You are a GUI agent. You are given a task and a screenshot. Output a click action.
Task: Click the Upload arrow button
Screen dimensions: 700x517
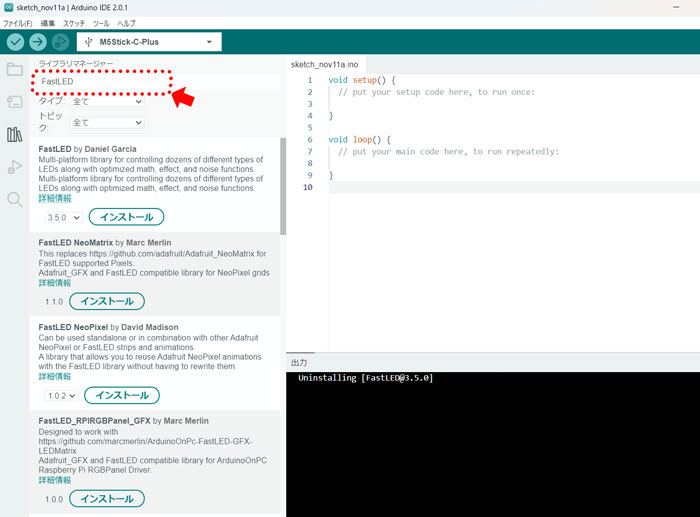[x=38, y=42]
